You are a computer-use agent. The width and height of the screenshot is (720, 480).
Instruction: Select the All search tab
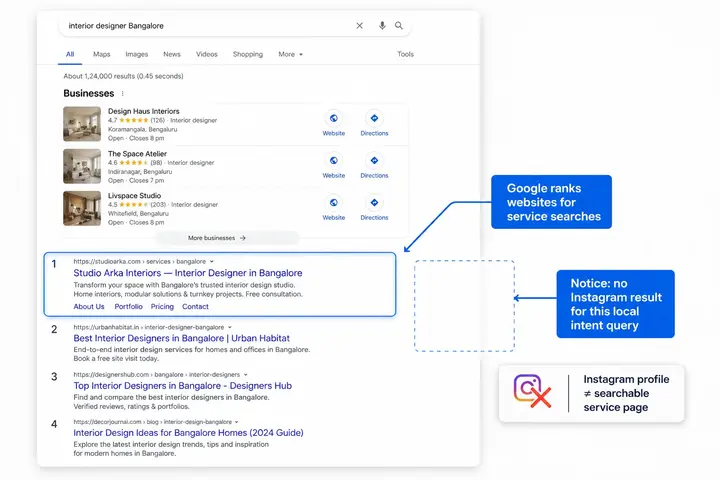(70, 54)
